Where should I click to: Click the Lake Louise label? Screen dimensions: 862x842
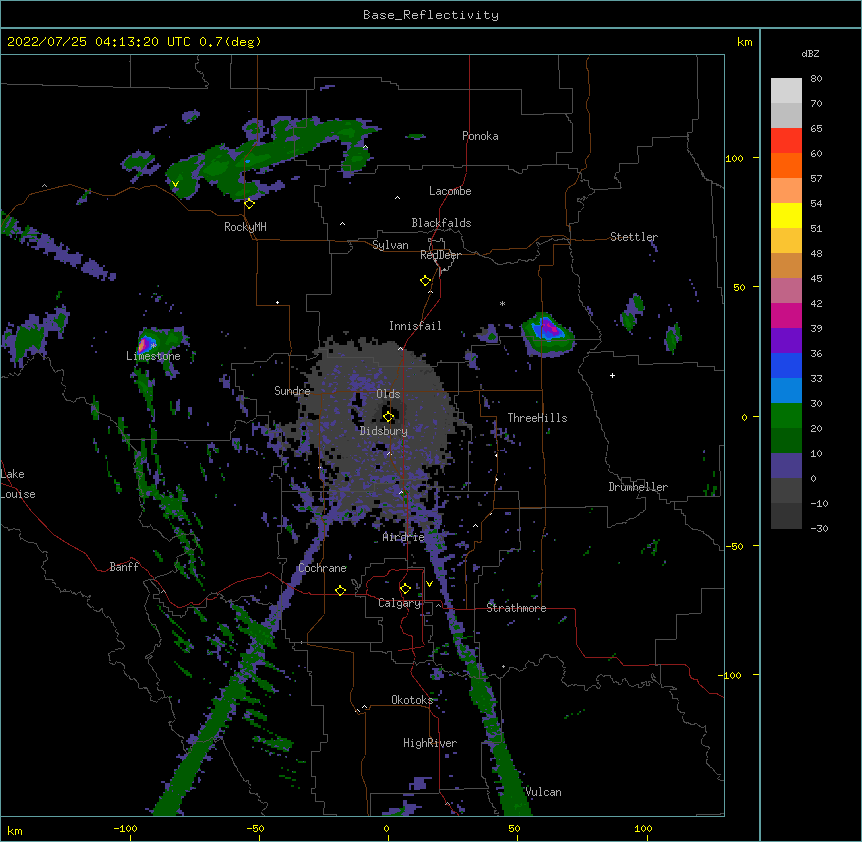coord(18,484)
